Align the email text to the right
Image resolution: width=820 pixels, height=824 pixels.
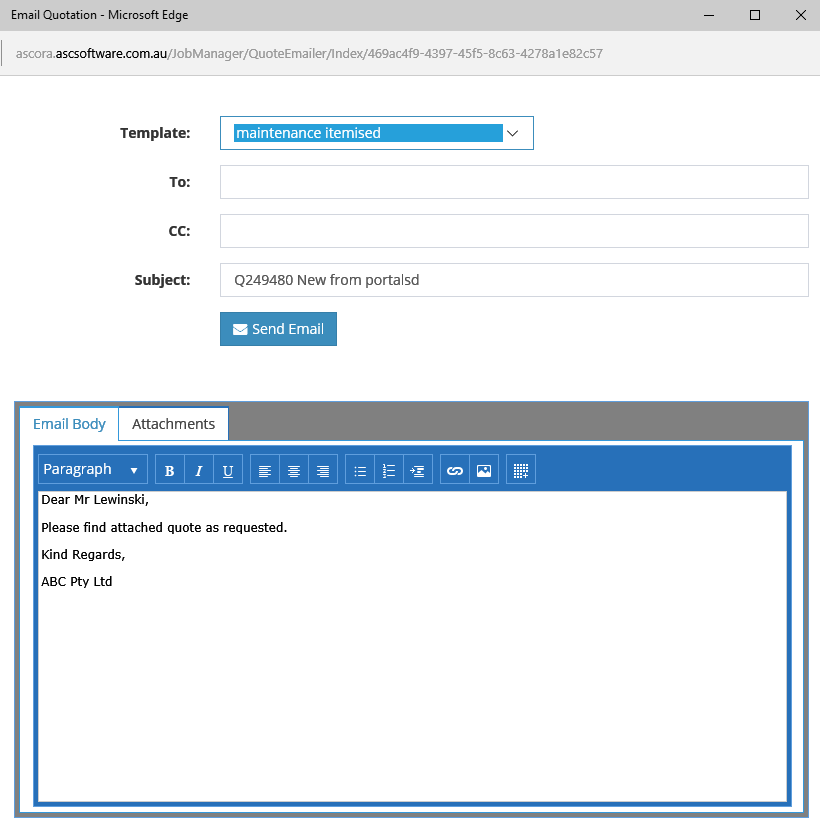[323, 470]
